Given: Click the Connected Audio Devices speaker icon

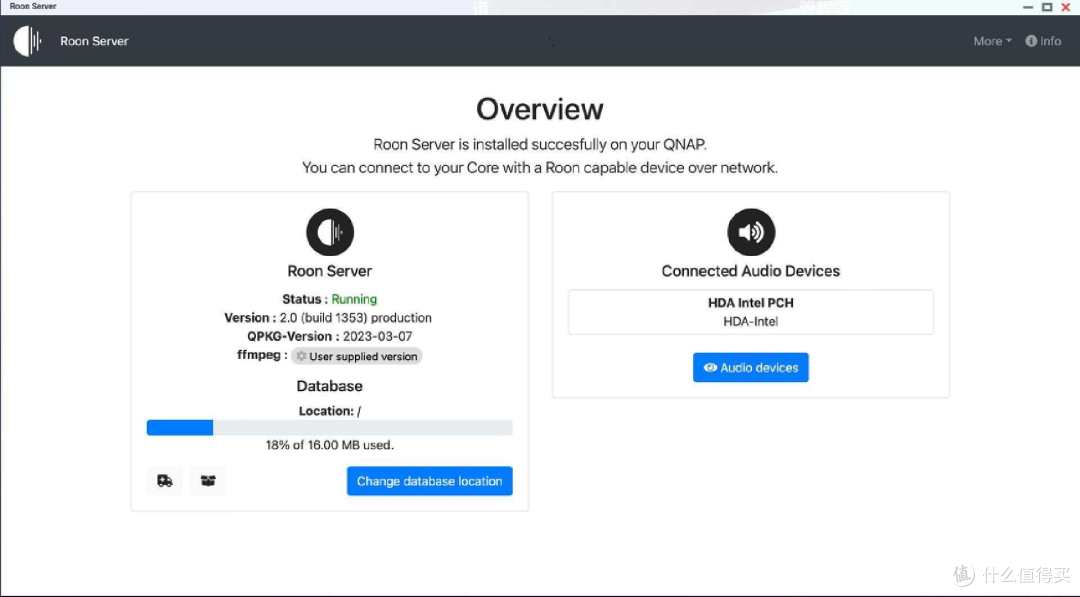Looking at the screenshot, I should 751,232.
